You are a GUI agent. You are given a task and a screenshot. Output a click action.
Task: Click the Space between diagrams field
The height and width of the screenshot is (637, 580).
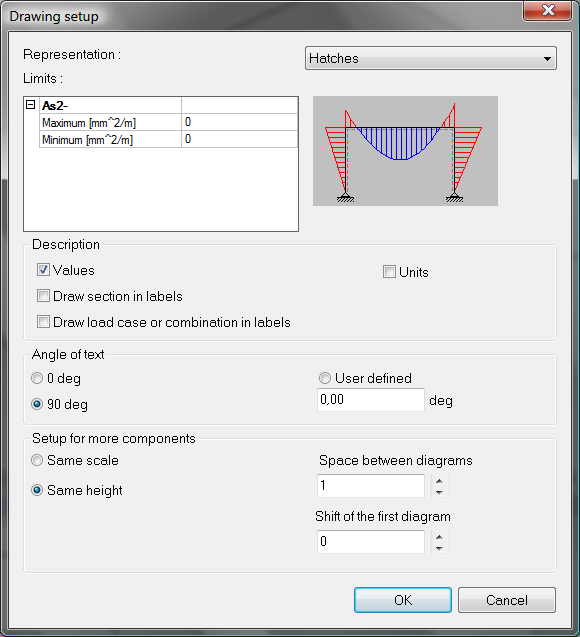371,485
